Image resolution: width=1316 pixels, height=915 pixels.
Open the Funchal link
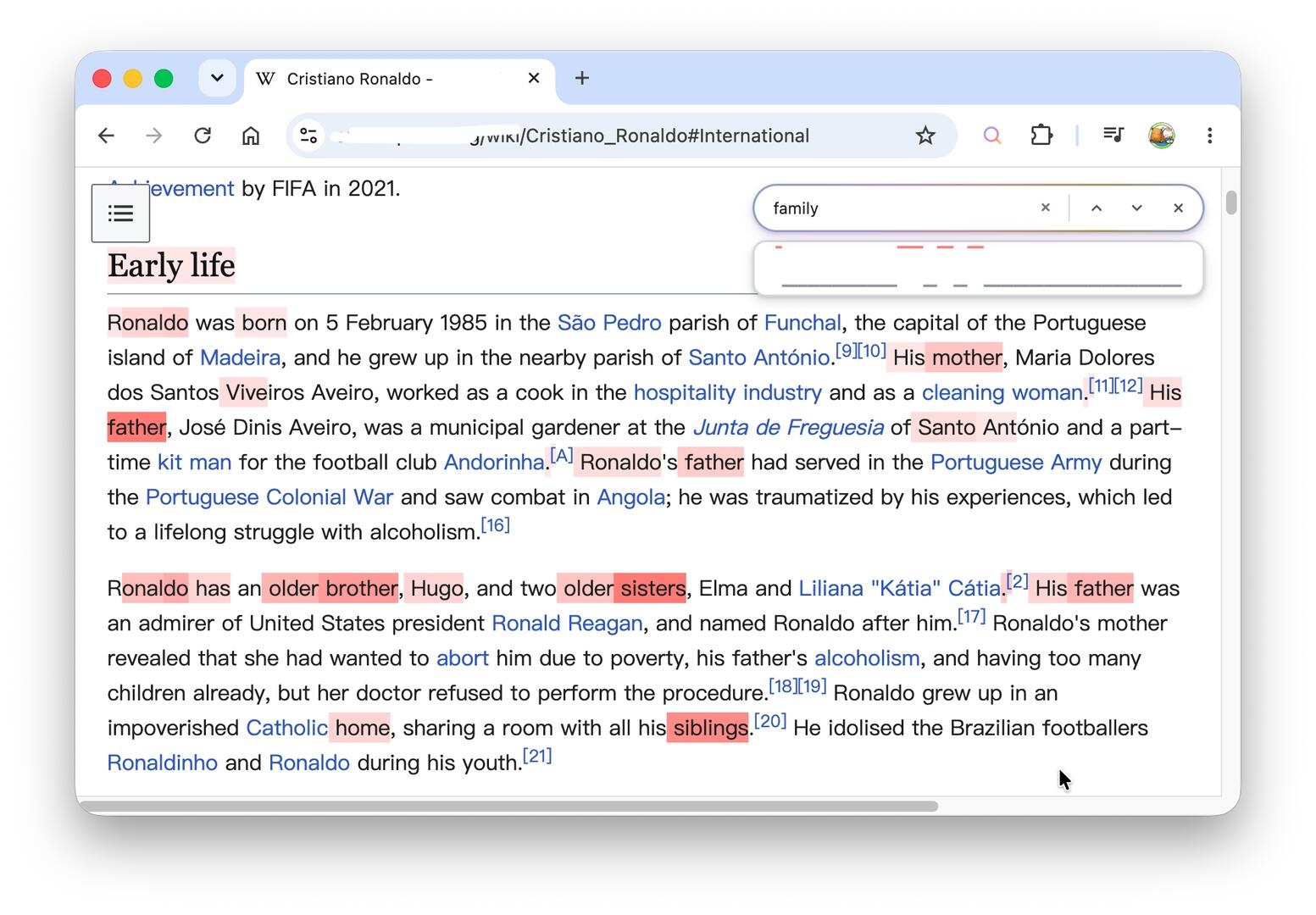coord(802,323)
